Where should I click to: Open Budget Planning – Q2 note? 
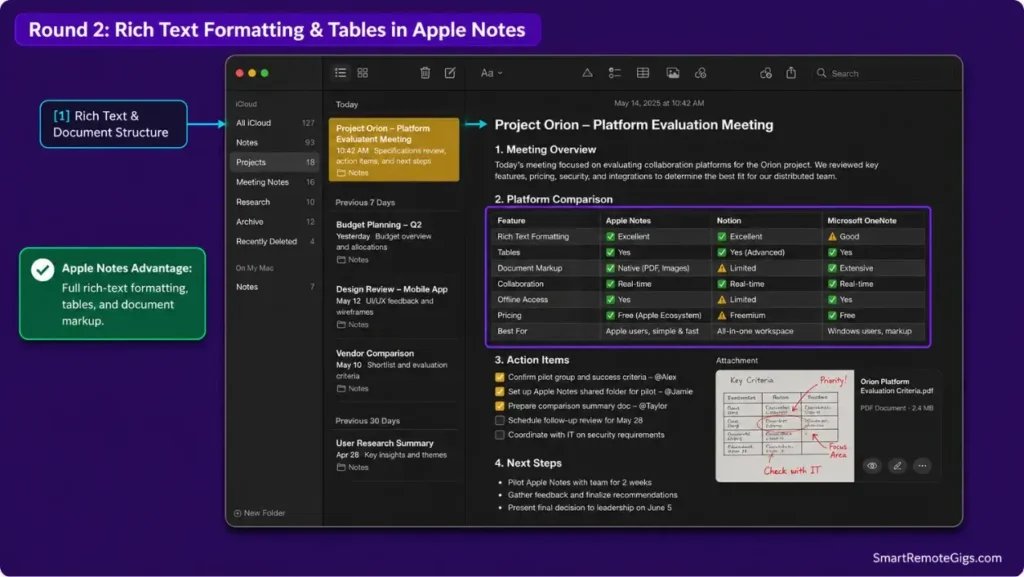point(394,241)
